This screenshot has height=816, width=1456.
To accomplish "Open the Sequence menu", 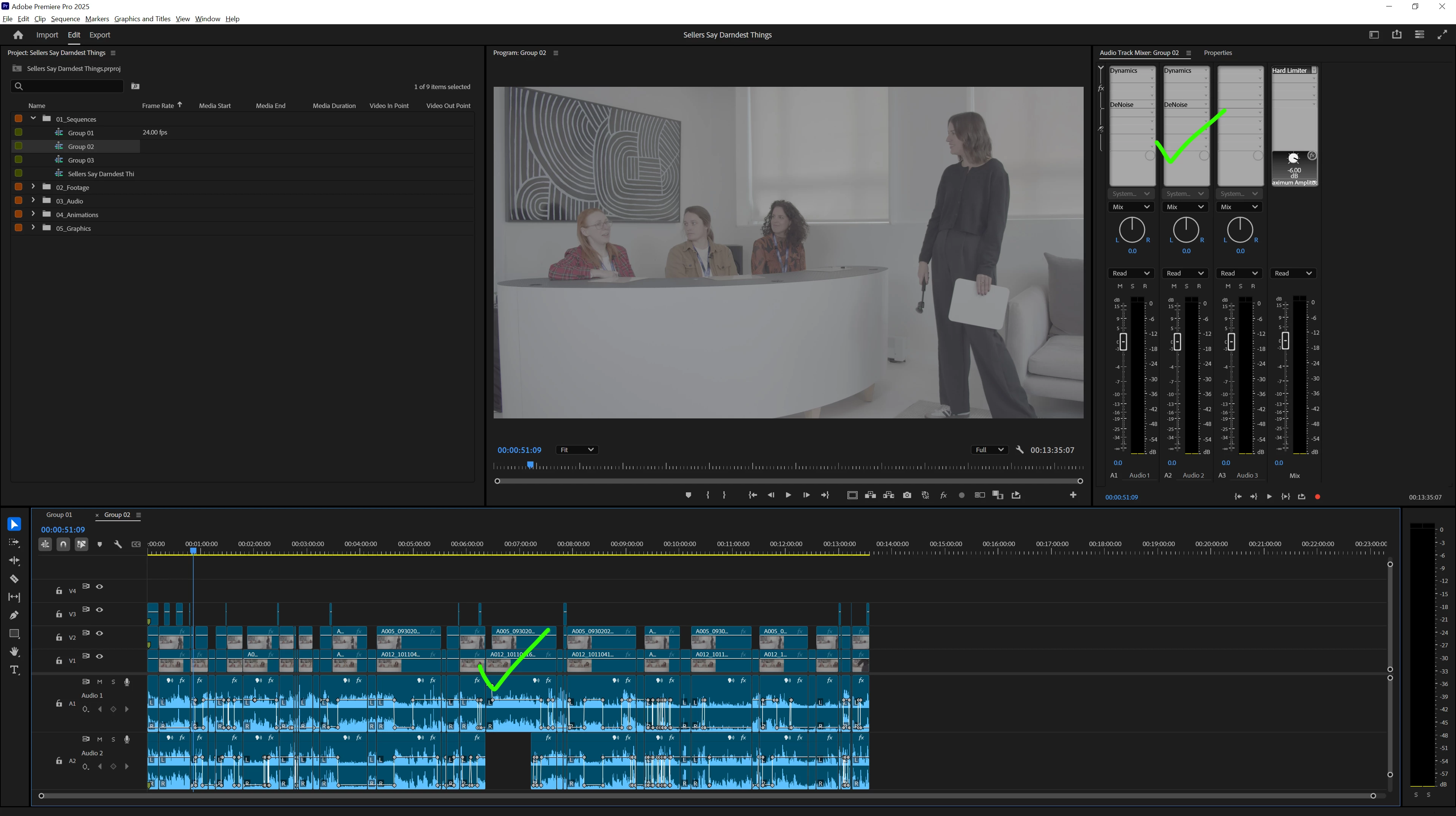I will [65, 19].
